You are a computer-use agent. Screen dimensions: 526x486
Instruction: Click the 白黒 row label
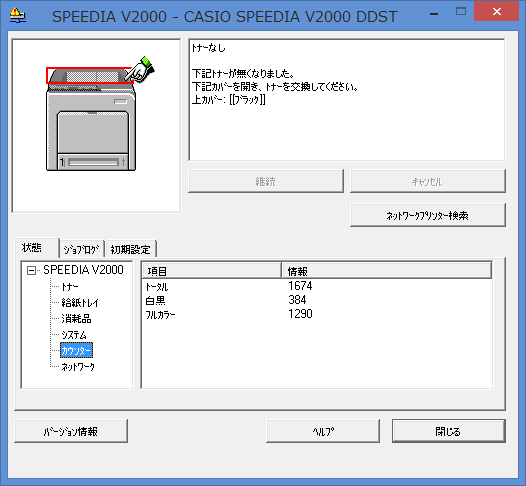click(155, 301)
